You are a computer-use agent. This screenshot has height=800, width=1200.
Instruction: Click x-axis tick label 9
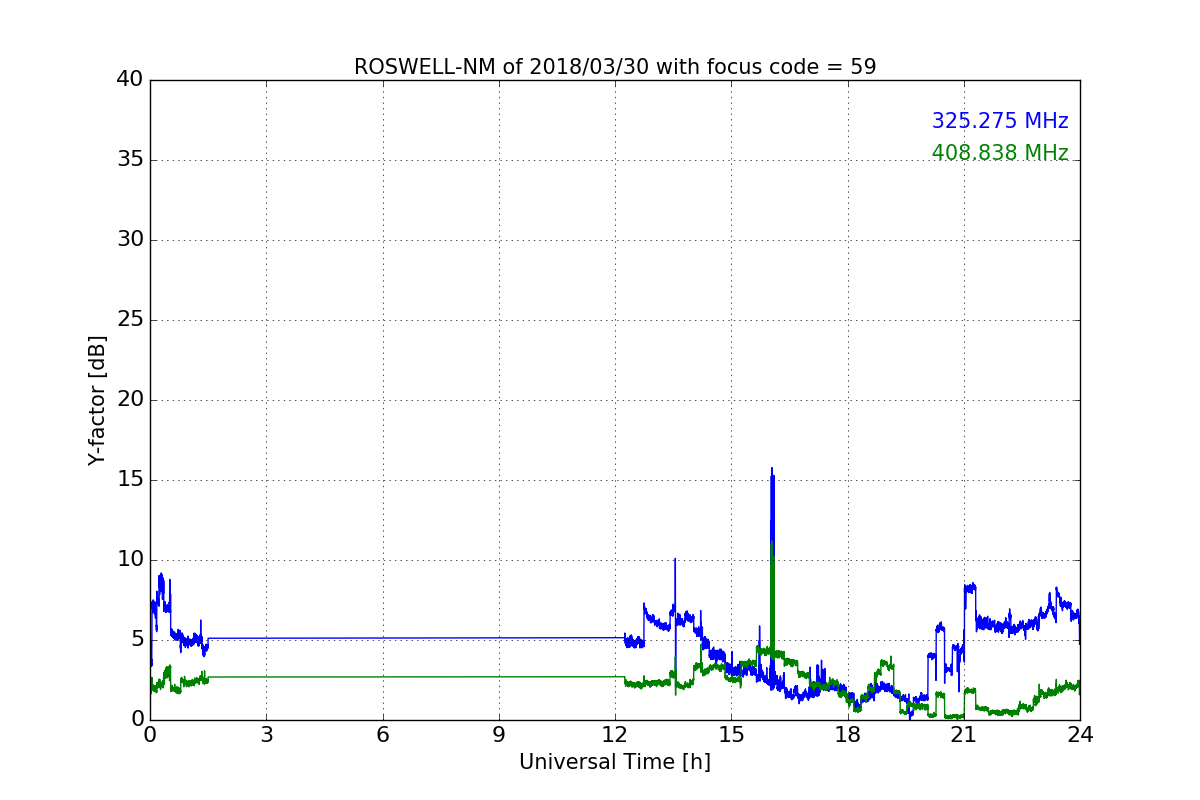[x=499, y=735]
